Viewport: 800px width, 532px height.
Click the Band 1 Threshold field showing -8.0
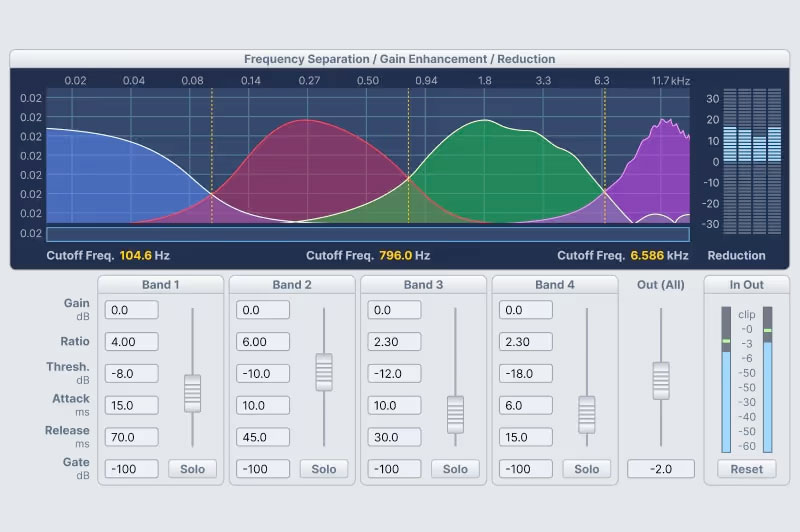coord(132,373)
